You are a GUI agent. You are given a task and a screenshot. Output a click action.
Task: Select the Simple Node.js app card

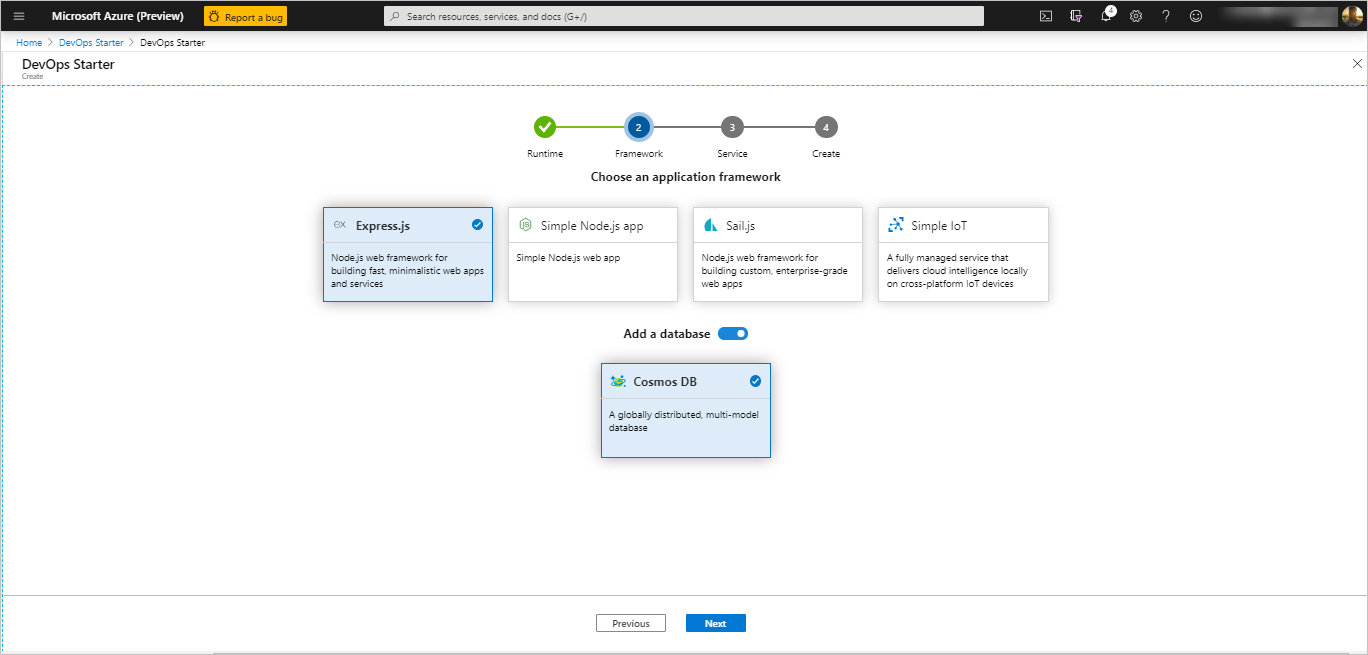click(592, 255)
